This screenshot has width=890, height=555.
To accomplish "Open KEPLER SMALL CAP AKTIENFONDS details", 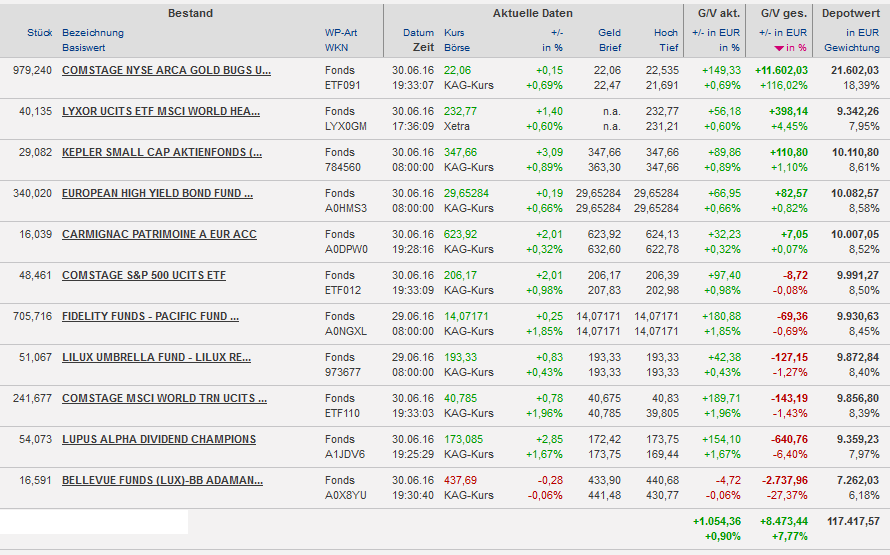I will coord(161,152).
